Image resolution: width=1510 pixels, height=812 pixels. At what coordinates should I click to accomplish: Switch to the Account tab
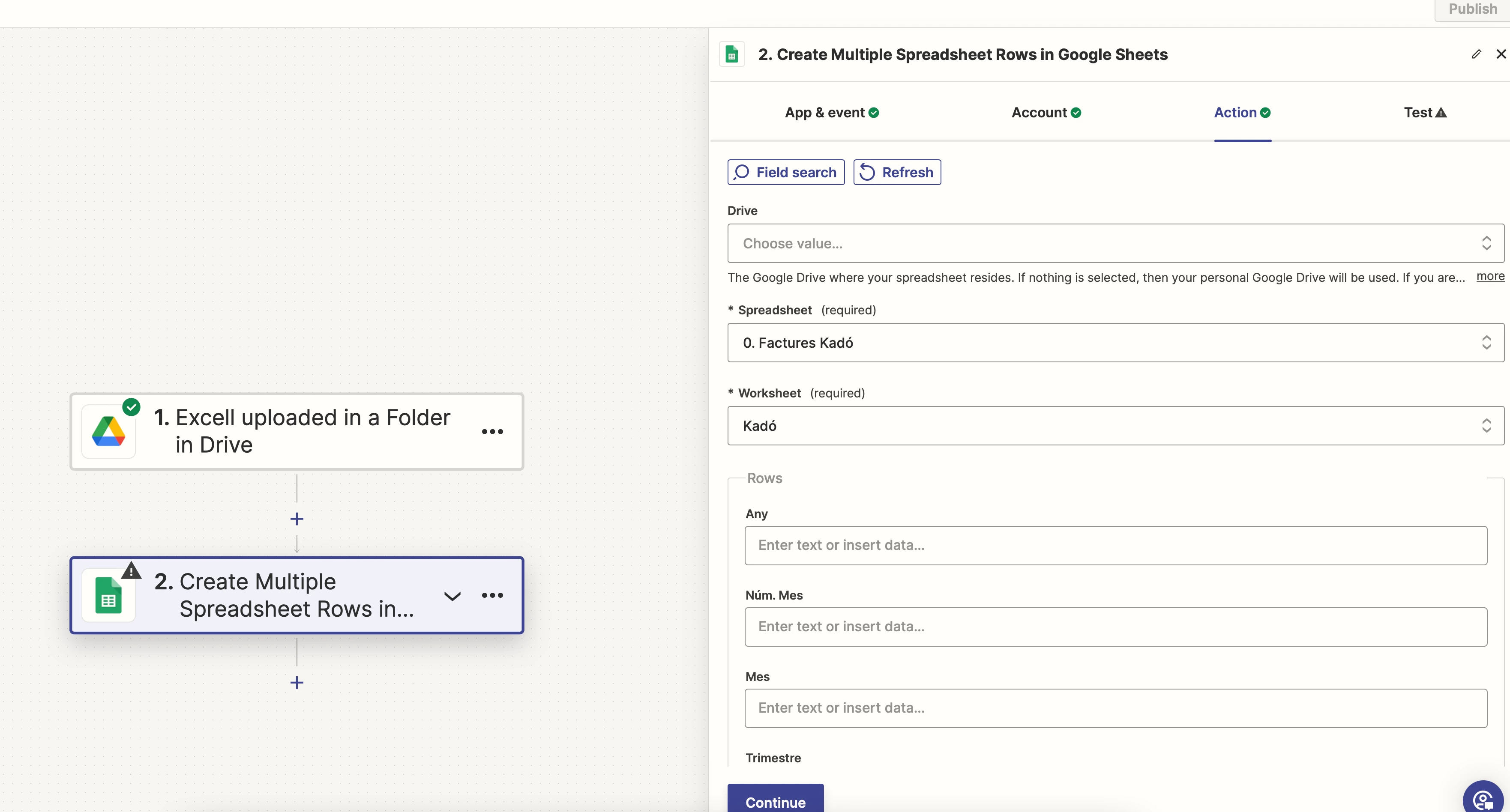pos(1046,113)
